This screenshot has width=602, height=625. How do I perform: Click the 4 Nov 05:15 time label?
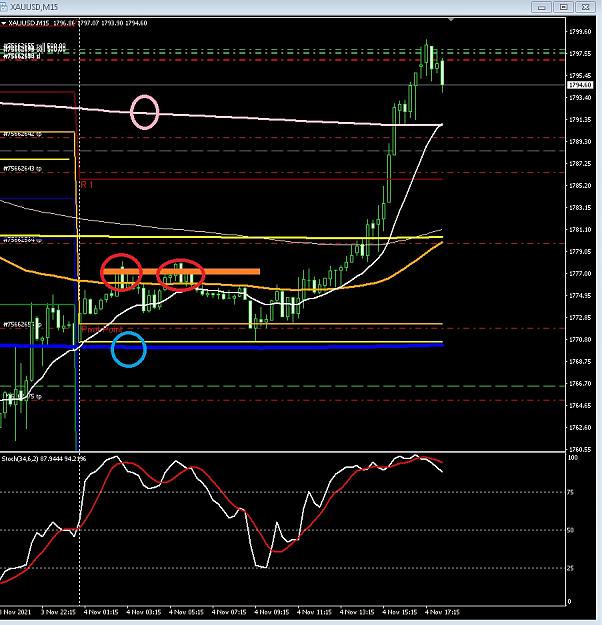186,612
